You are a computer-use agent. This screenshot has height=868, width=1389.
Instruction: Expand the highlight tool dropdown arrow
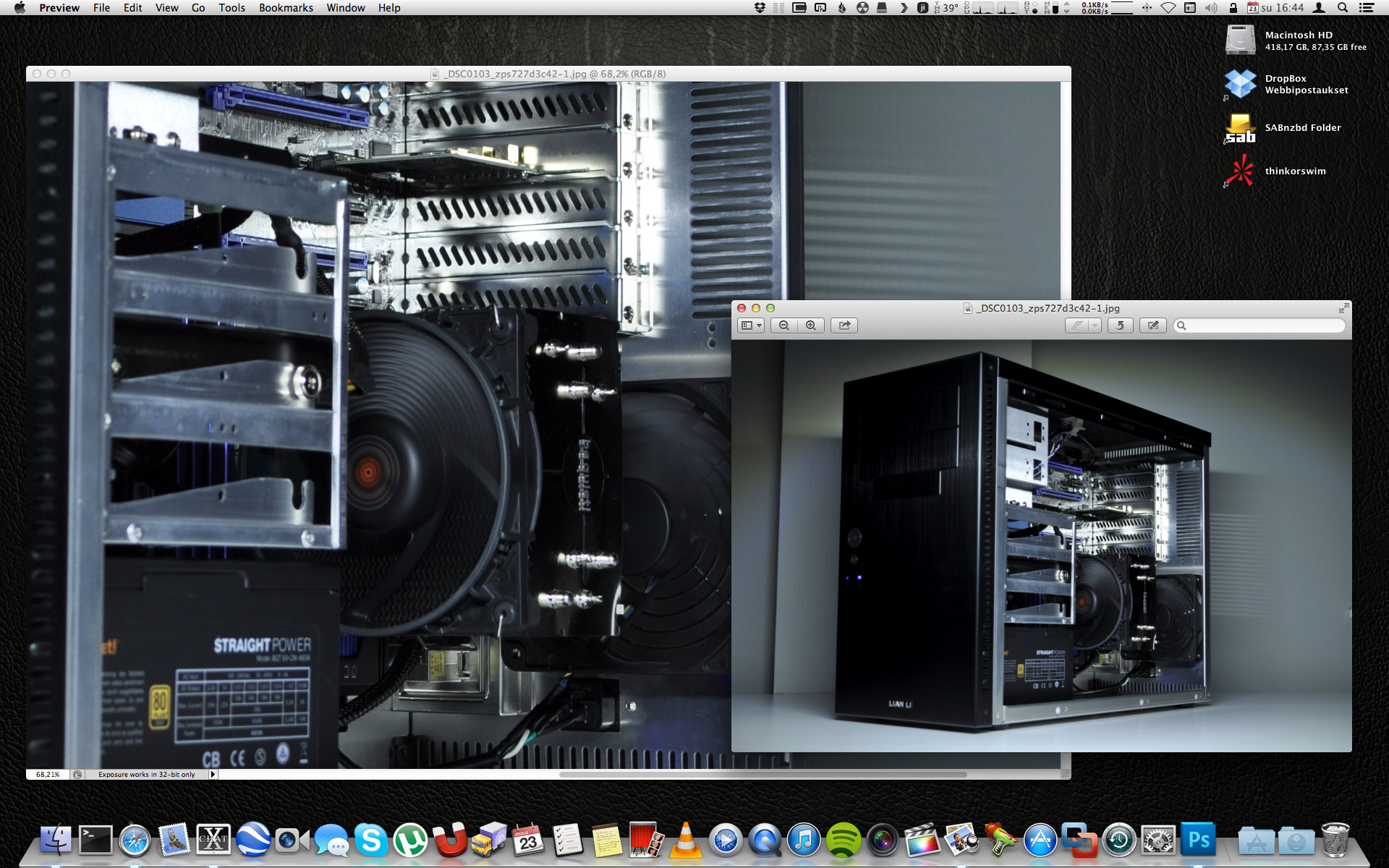click(1095, 325)
